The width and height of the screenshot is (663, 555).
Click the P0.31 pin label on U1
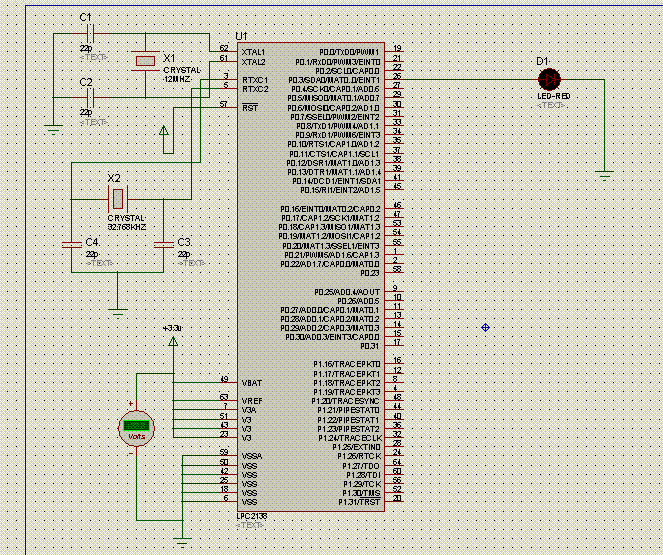point(370,346)
